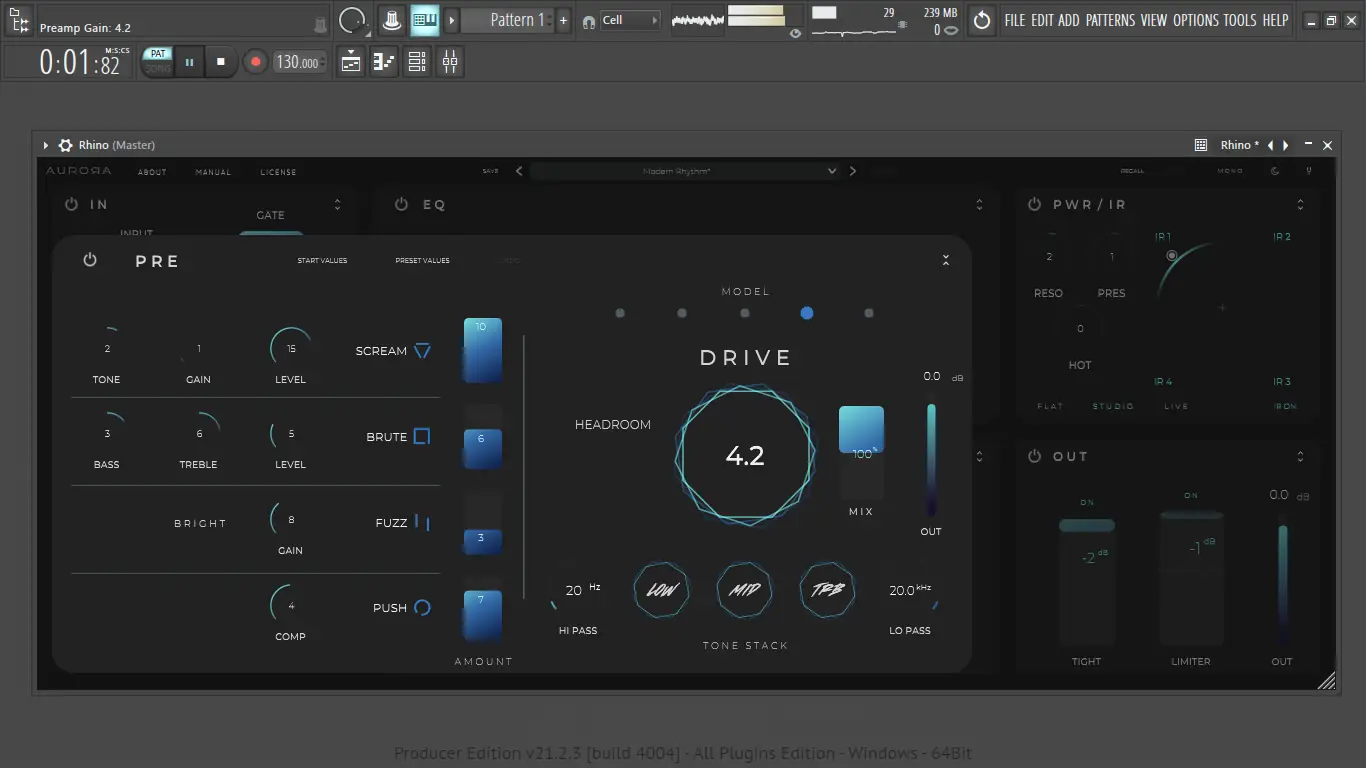Click the hat-shaped toolbar icon
Screen dimensions: 1366x768
(x=393, y=20)
